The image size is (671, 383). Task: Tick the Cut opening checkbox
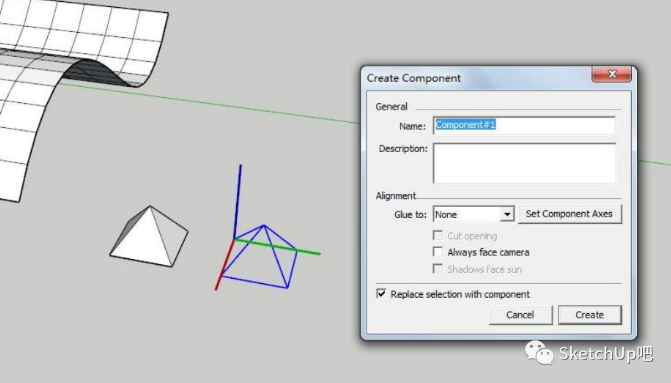point(438,235)
